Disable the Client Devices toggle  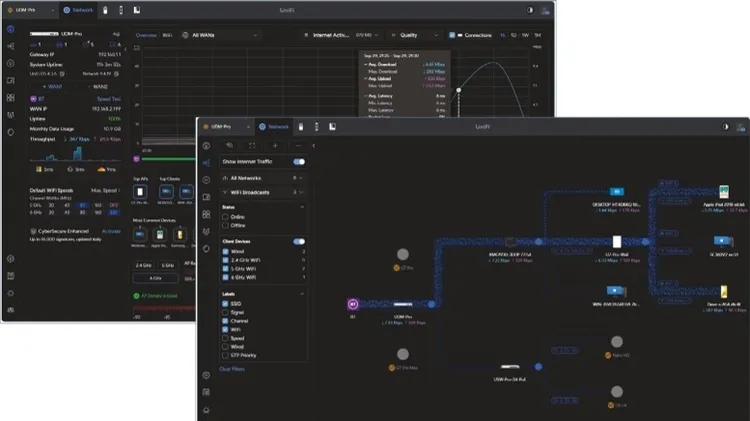click(299, 241)
